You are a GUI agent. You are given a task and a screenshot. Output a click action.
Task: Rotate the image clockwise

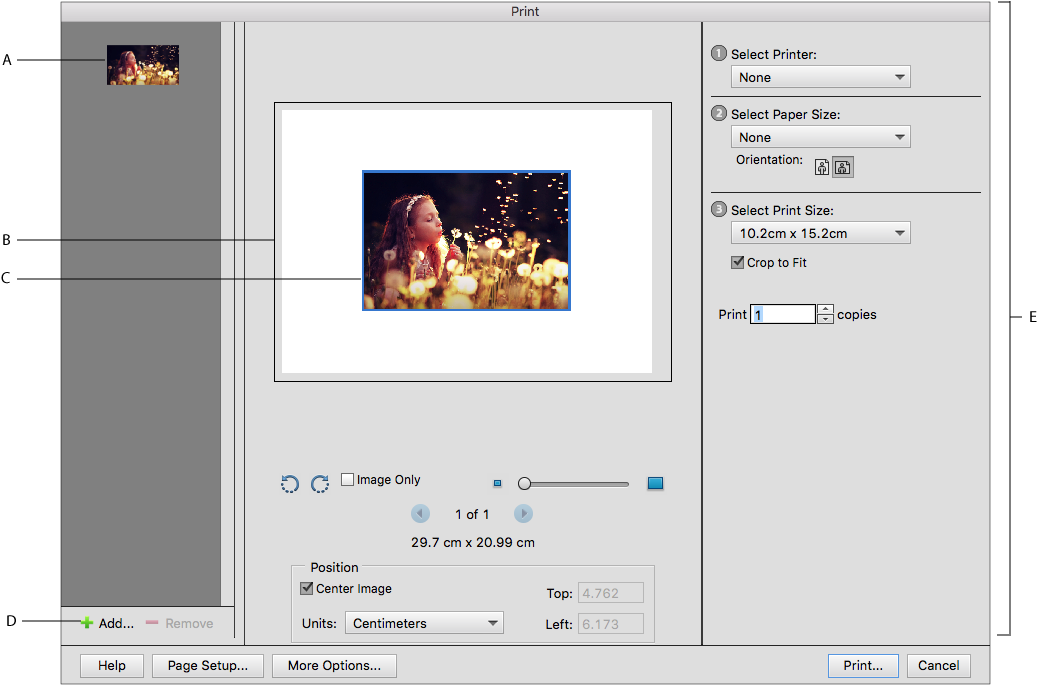coord(320,483)
